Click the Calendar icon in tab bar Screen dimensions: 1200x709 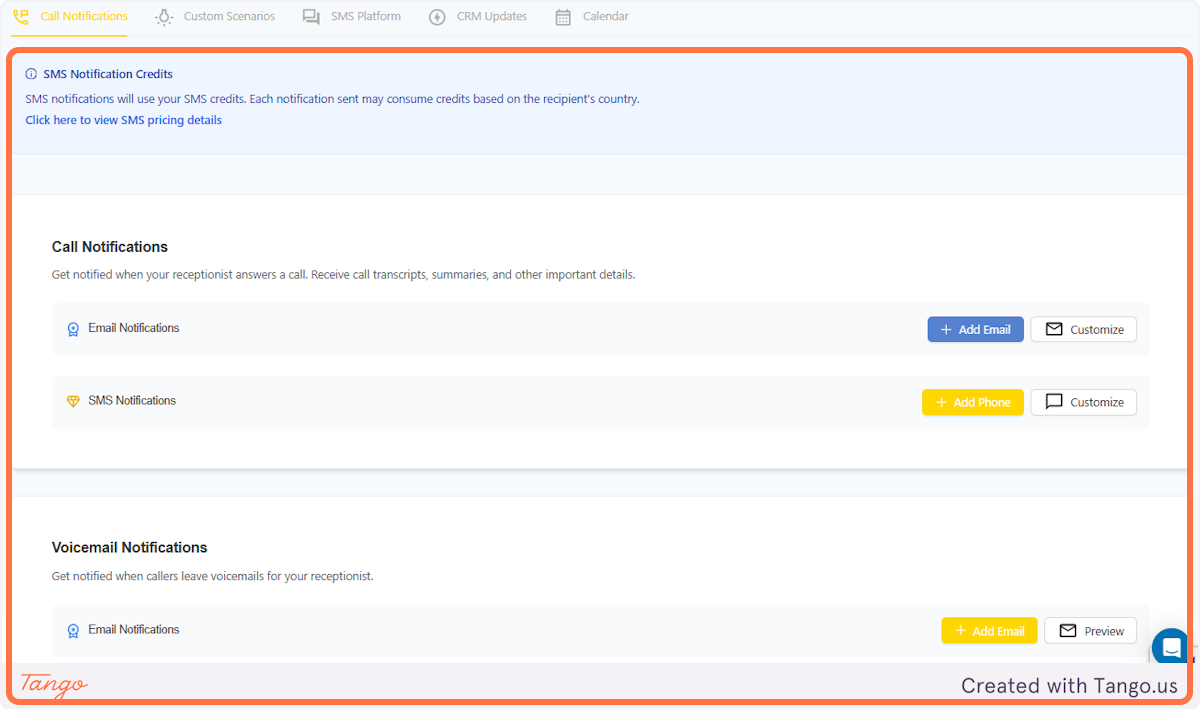pos(563,17)
